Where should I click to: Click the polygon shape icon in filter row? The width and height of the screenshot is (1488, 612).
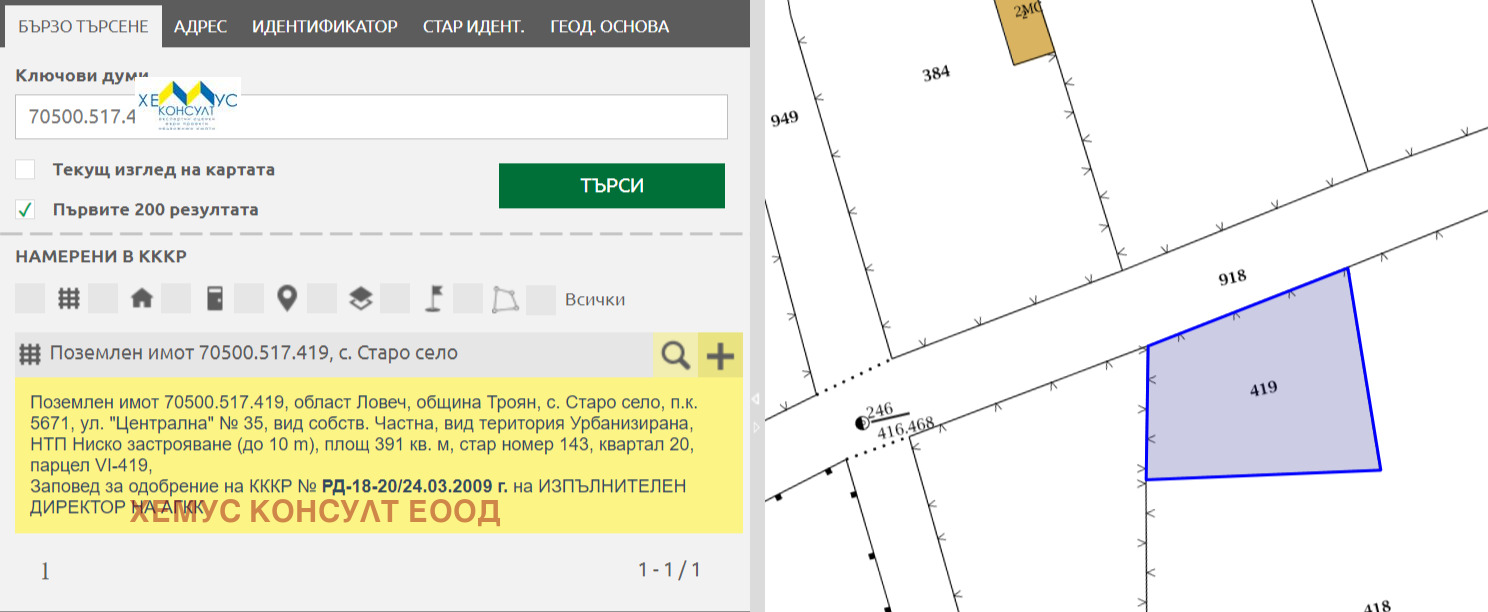(x=506, y=298)
